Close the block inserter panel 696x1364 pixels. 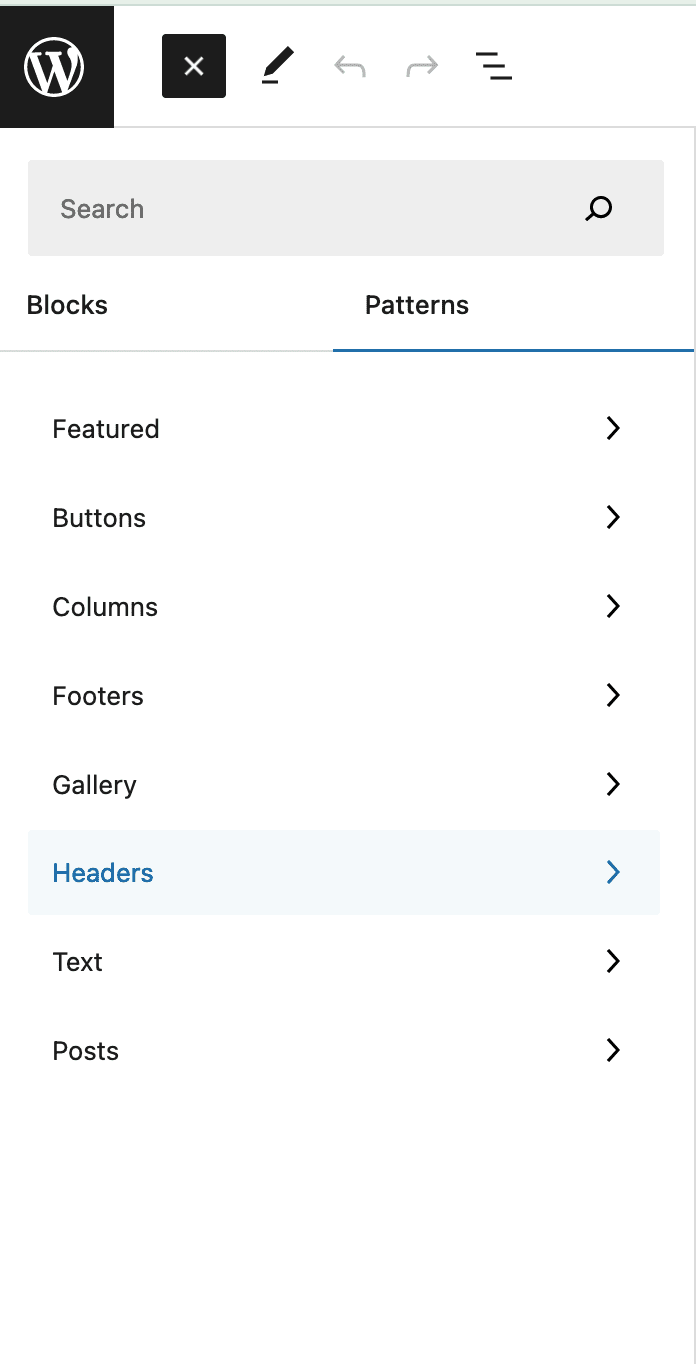tap(193, 66)
